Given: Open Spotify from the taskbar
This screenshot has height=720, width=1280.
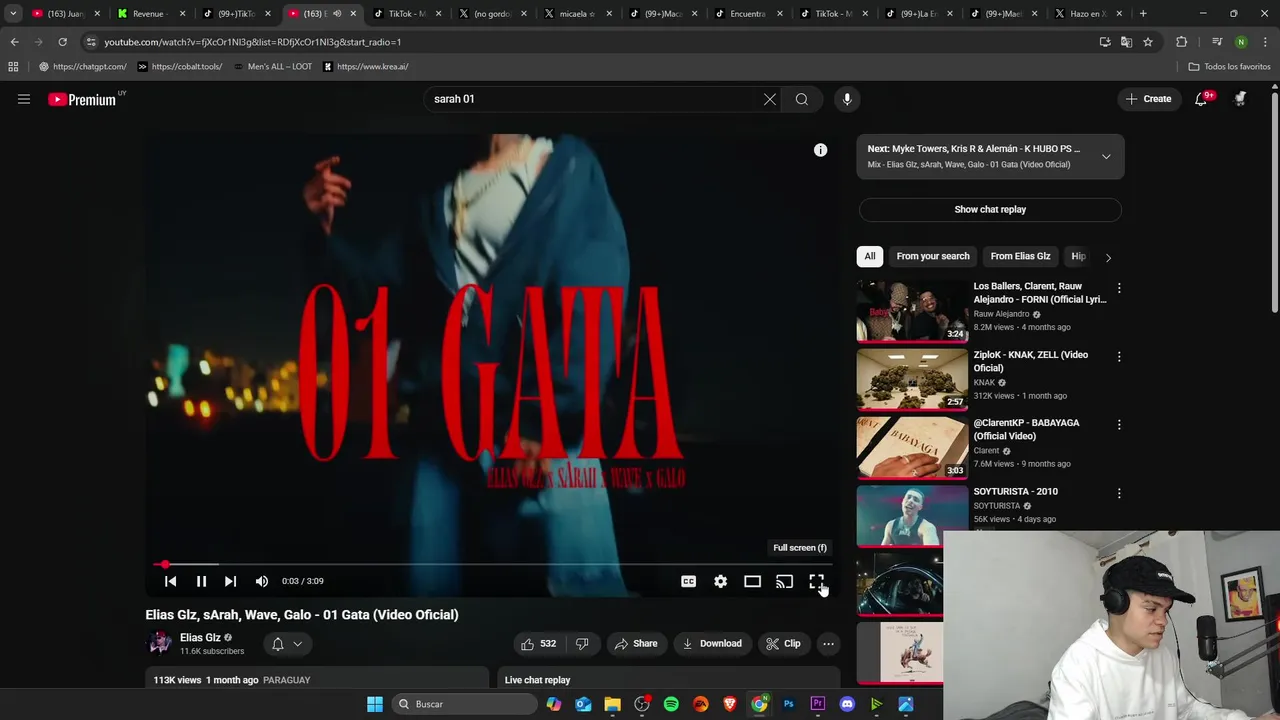Looking at the screenshot, I should point(671,704).
